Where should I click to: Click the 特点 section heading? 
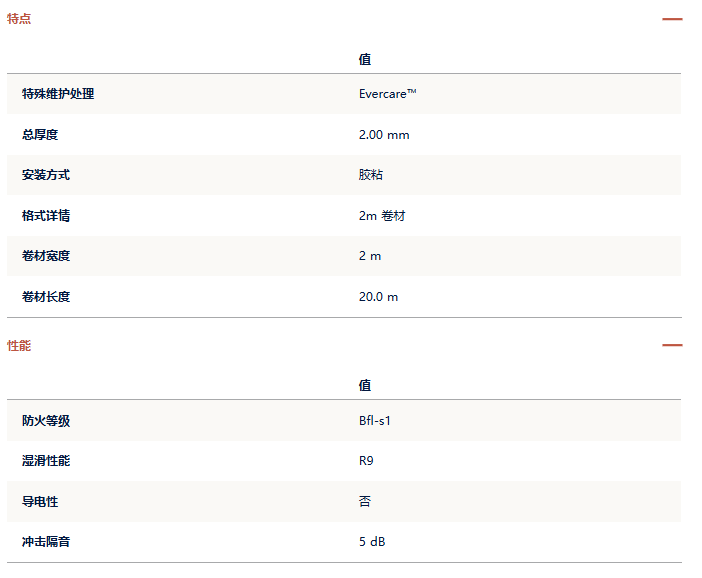[19, 19]
